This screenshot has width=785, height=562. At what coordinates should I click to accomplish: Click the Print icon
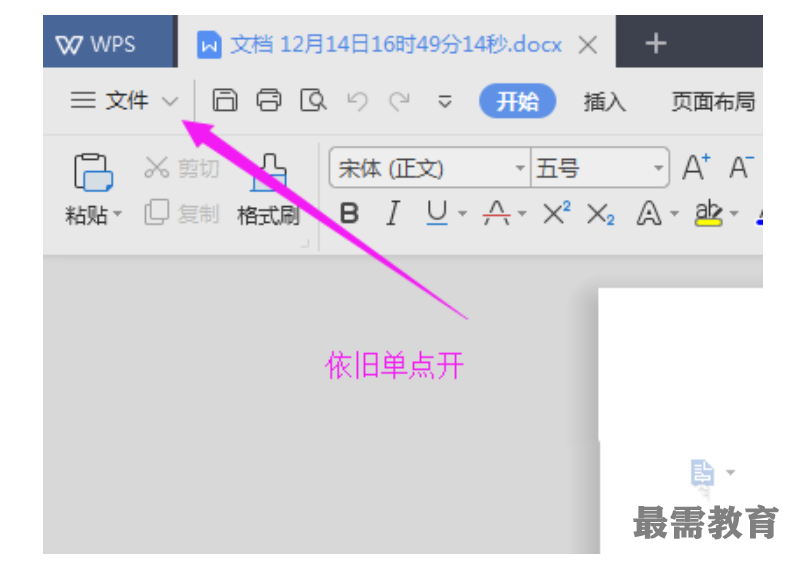(x=269, y=100)
